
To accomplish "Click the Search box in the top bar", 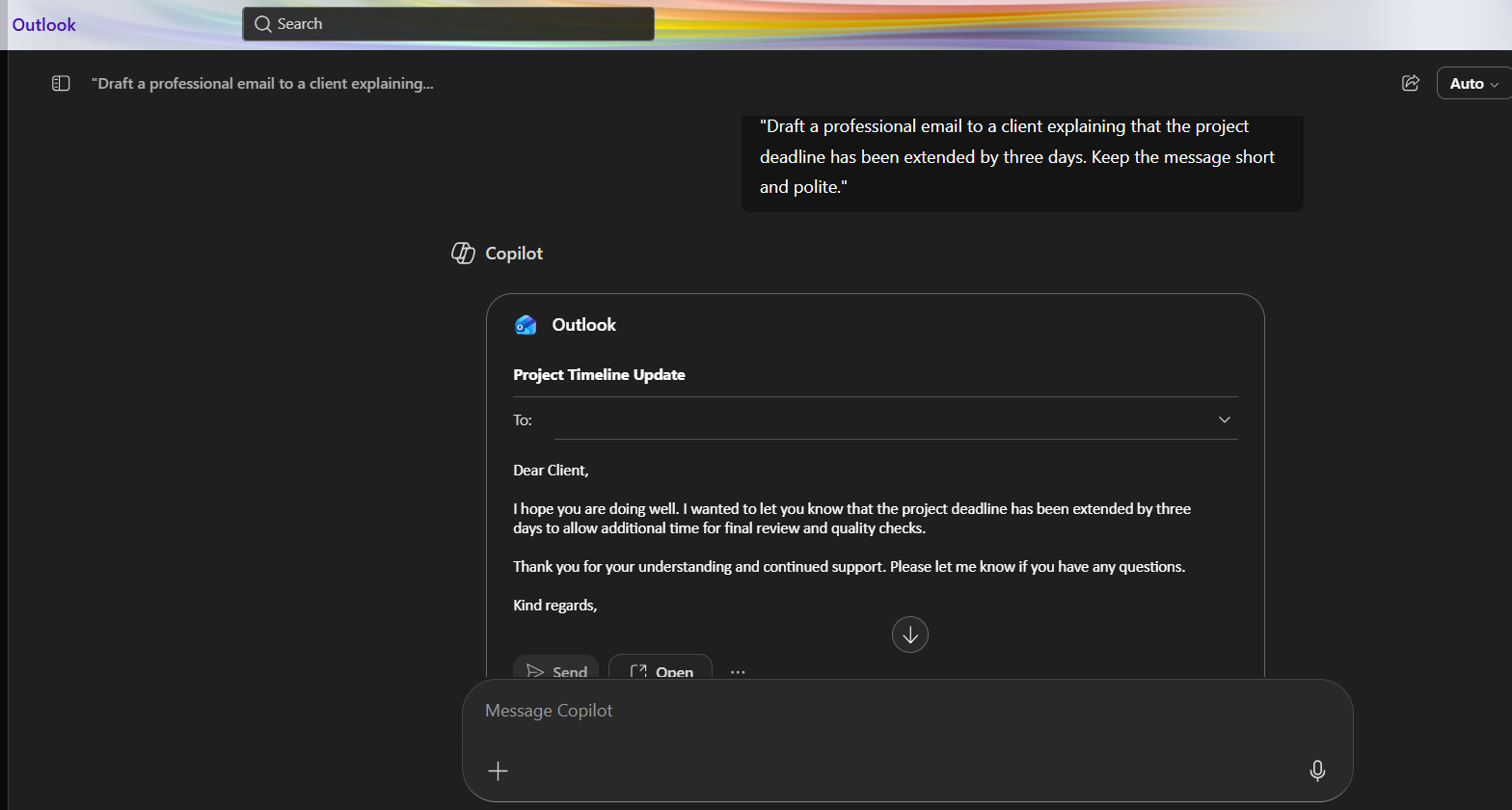I will (448, 24).
